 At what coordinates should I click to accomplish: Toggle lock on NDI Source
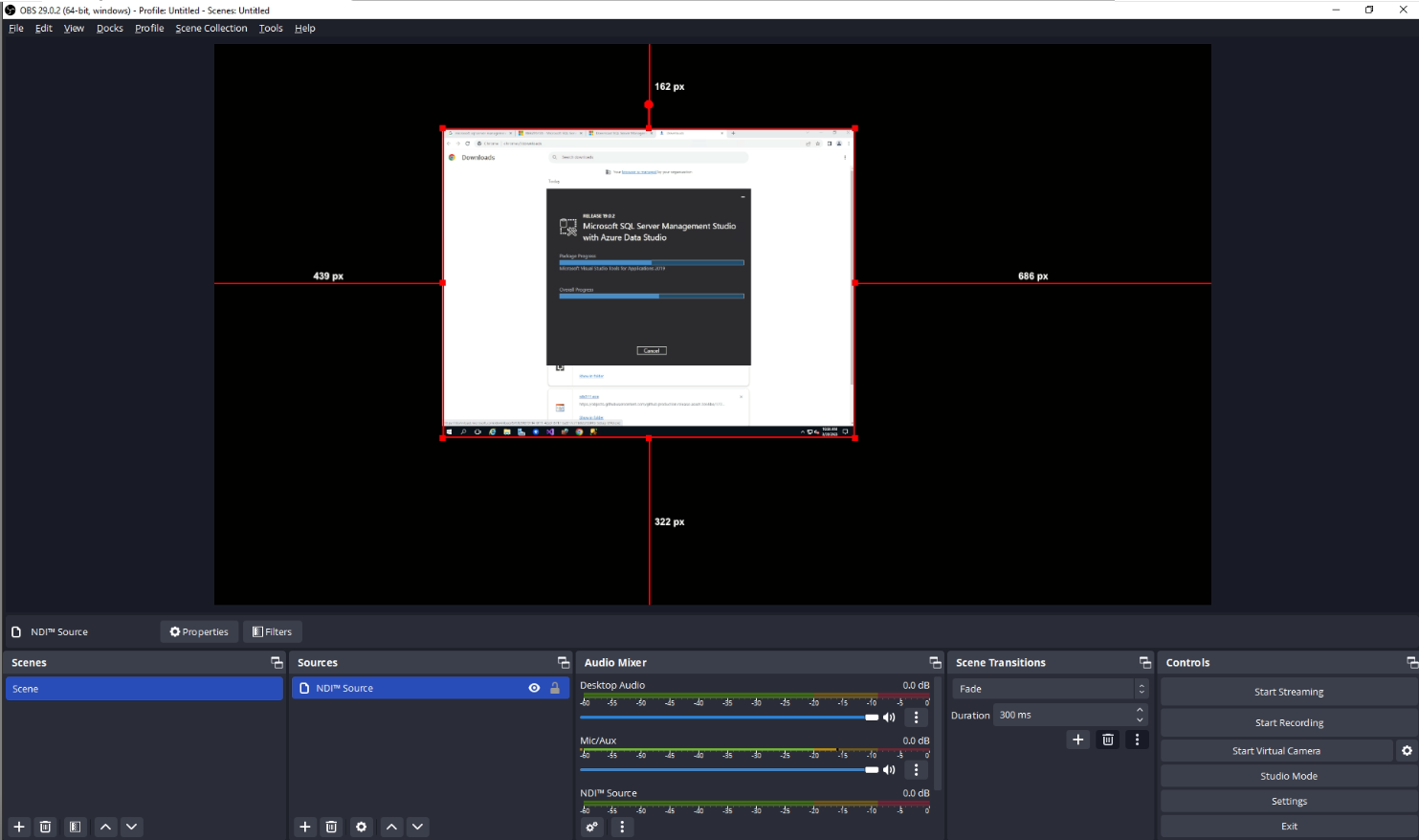point(555,688)
